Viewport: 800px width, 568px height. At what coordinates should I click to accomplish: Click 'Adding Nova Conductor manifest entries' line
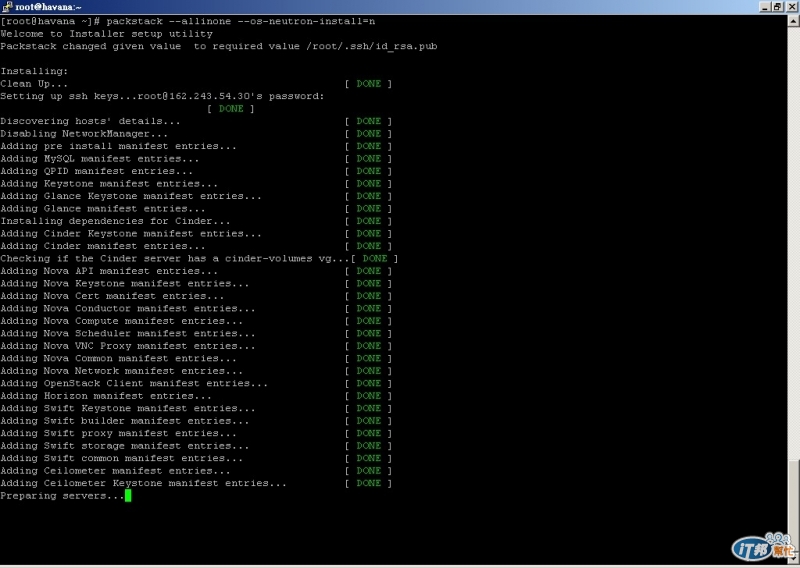pos(128,309)
